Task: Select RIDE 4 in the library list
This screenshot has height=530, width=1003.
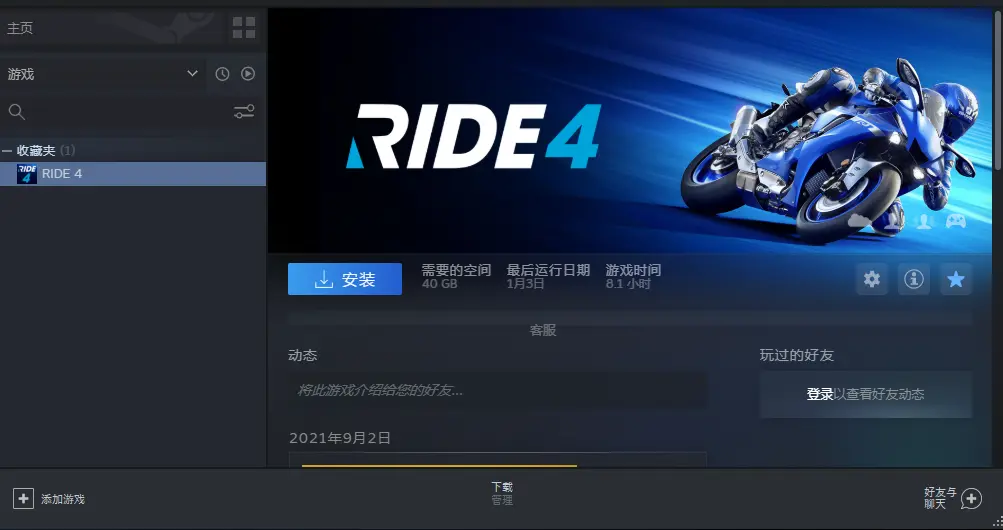Action: click(132, 174)
